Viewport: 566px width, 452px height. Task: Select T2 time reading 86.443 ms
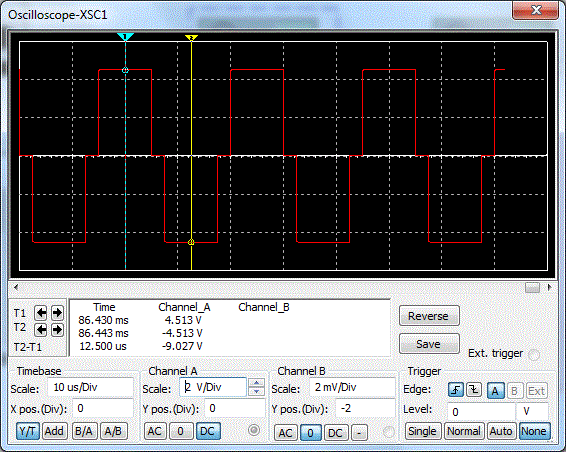coord(103,333)
